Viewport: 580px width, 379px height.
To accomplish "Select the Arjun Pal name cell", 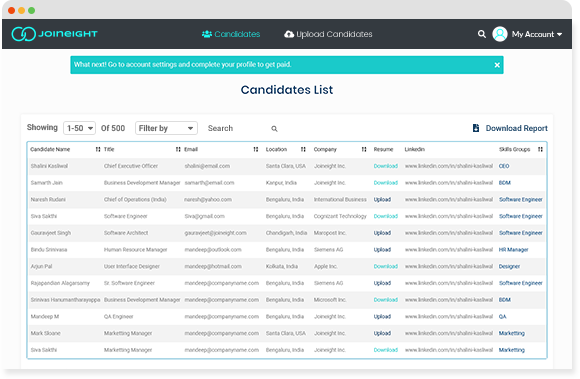I will point(41,266).
